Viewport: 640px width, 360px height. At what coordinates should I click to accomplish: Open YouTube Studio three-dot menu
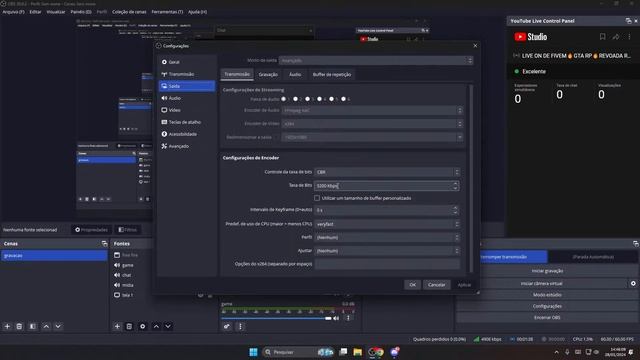[629, 37]
